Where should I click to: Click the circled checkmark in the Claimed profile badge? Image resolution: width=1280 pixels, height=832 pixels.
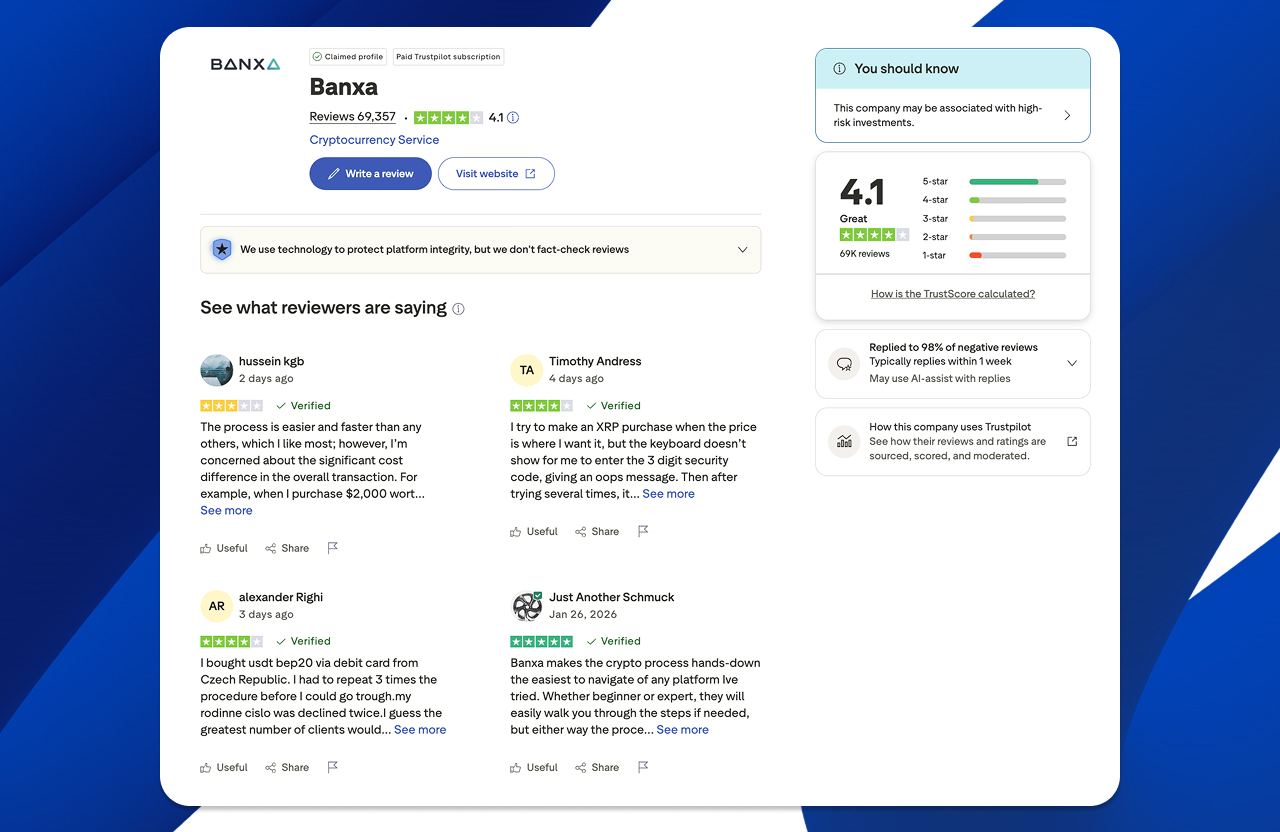coord(319,56)
